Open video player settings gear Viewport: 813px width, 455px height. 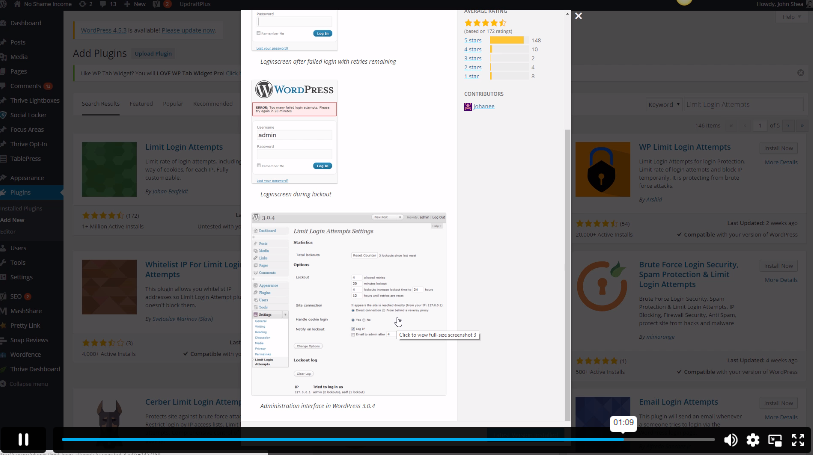tap(753, 440)
